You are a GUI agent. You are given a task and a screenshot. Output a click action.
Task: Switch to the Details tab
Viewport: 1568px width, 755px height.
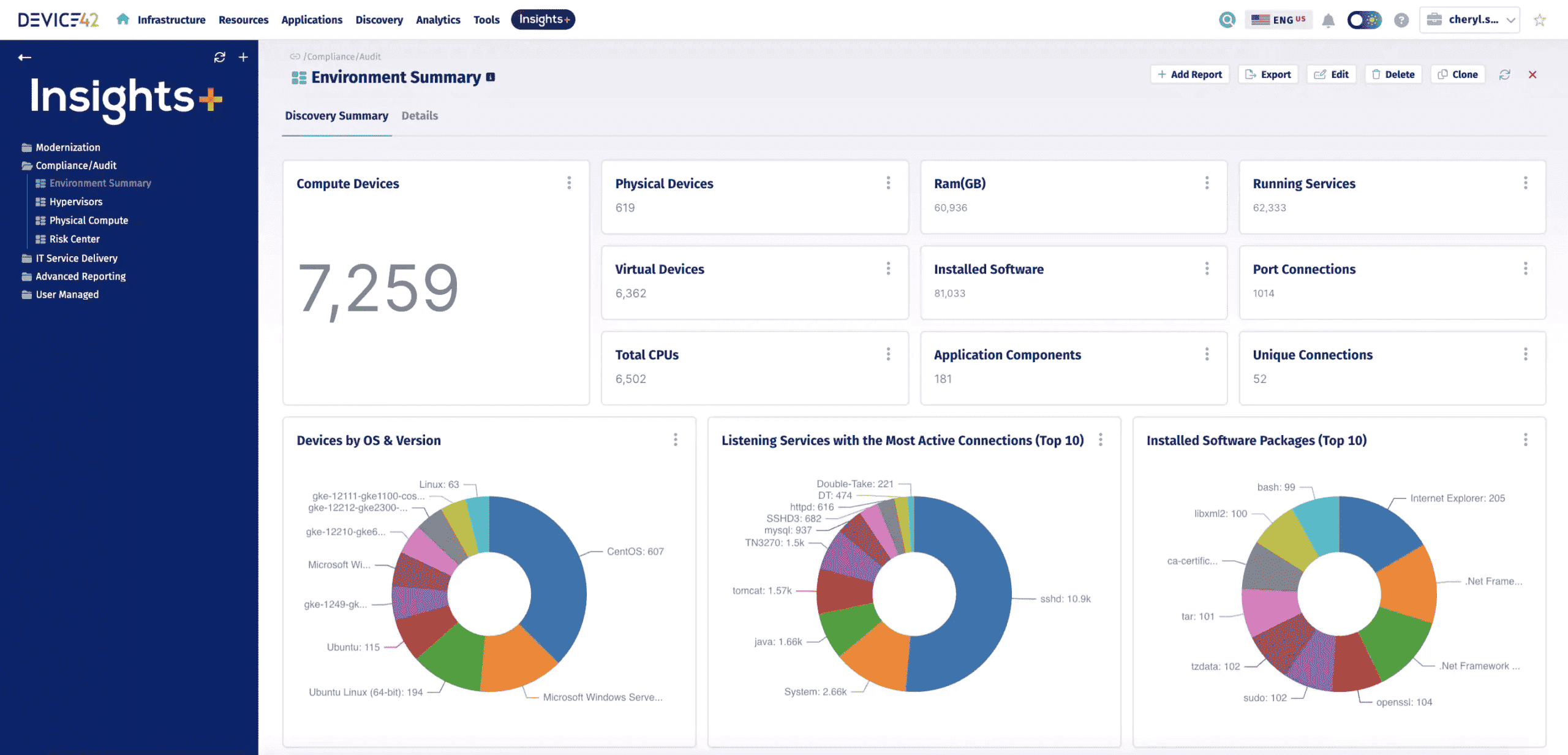420,115
